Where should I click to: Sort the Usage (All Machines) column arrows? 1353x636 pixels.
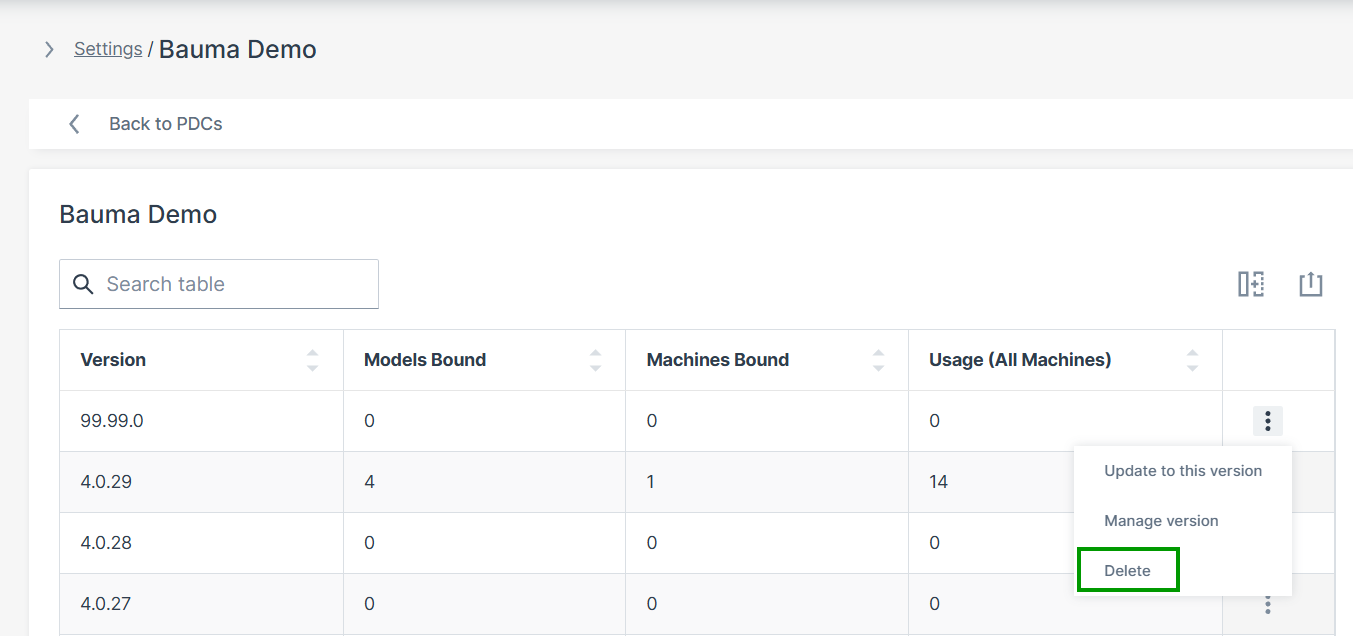click(x=1192, y=360)
